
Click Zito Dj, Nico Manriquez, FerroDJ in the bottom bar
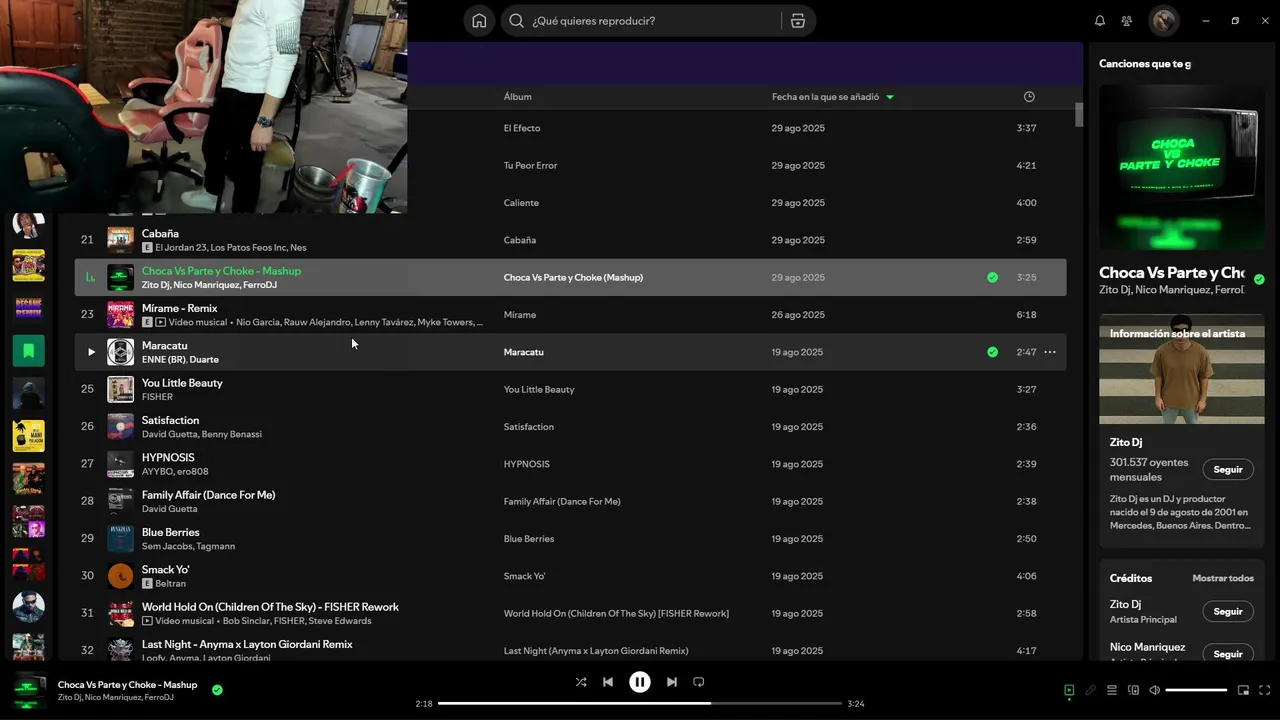115,697
